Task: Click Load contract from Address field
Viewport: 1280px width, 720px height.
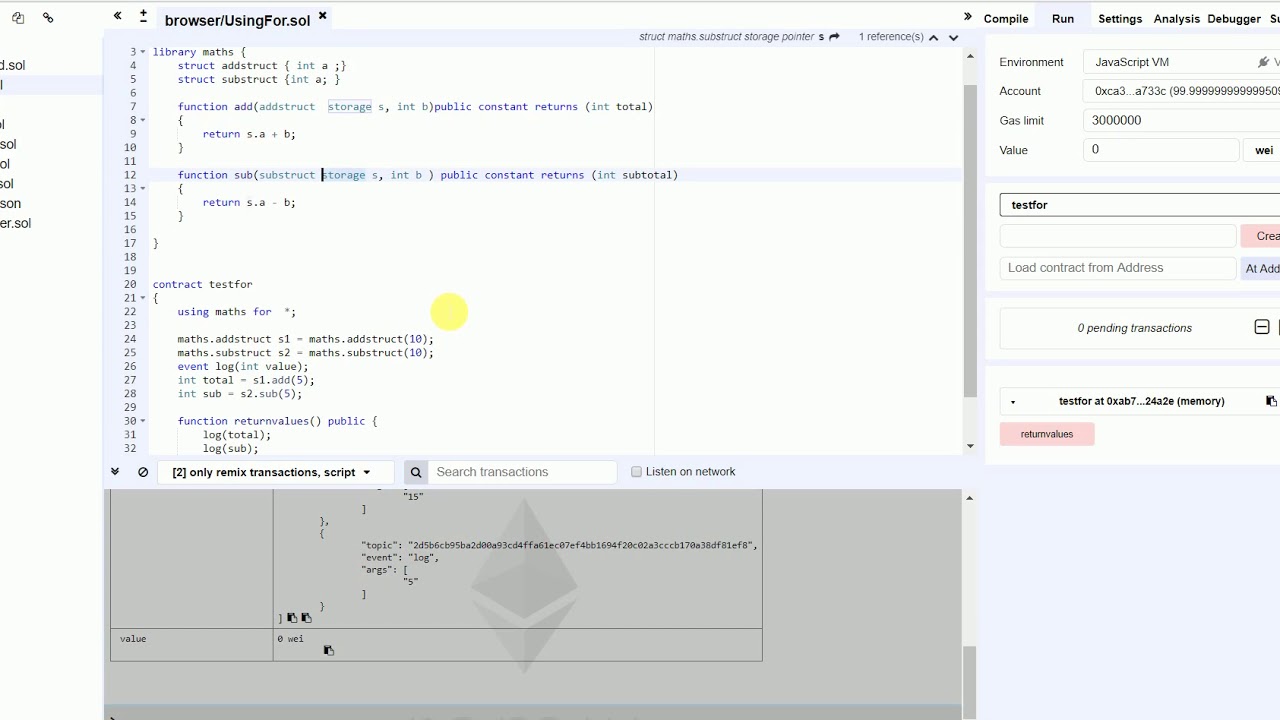Action: (x=1118, y=268)
